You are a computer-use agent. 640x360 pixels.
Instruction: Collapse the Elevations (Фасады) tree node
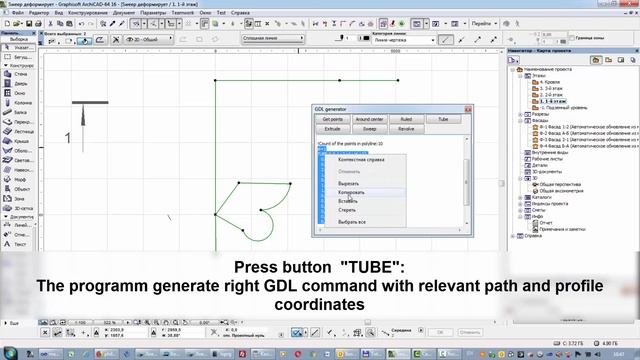(x=520, y=121)
